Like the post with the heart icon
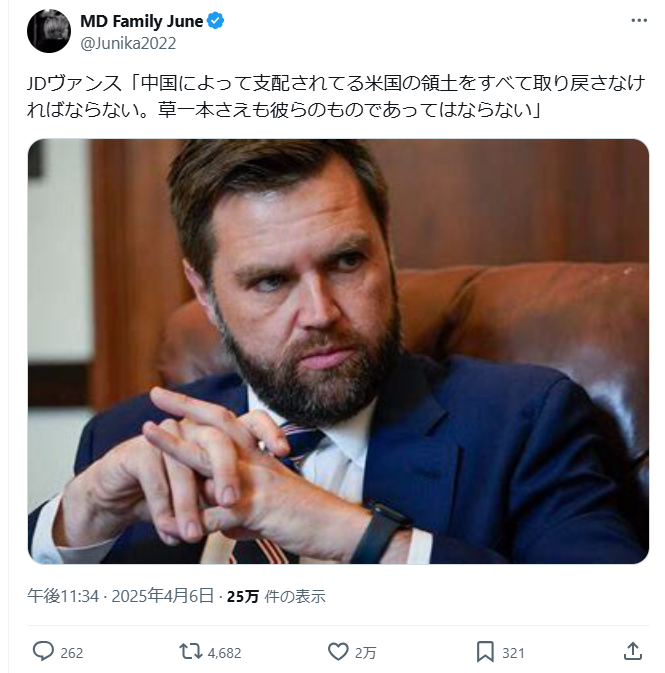The width and height of the screenshot is (665, 673). 338,652
